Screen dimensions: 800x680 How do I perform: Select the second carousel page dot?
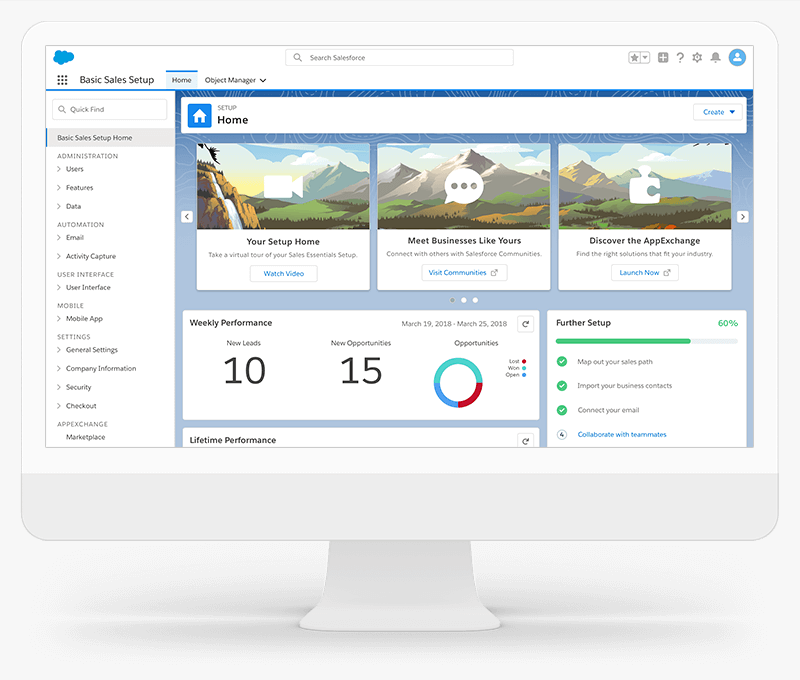(464, 300)
